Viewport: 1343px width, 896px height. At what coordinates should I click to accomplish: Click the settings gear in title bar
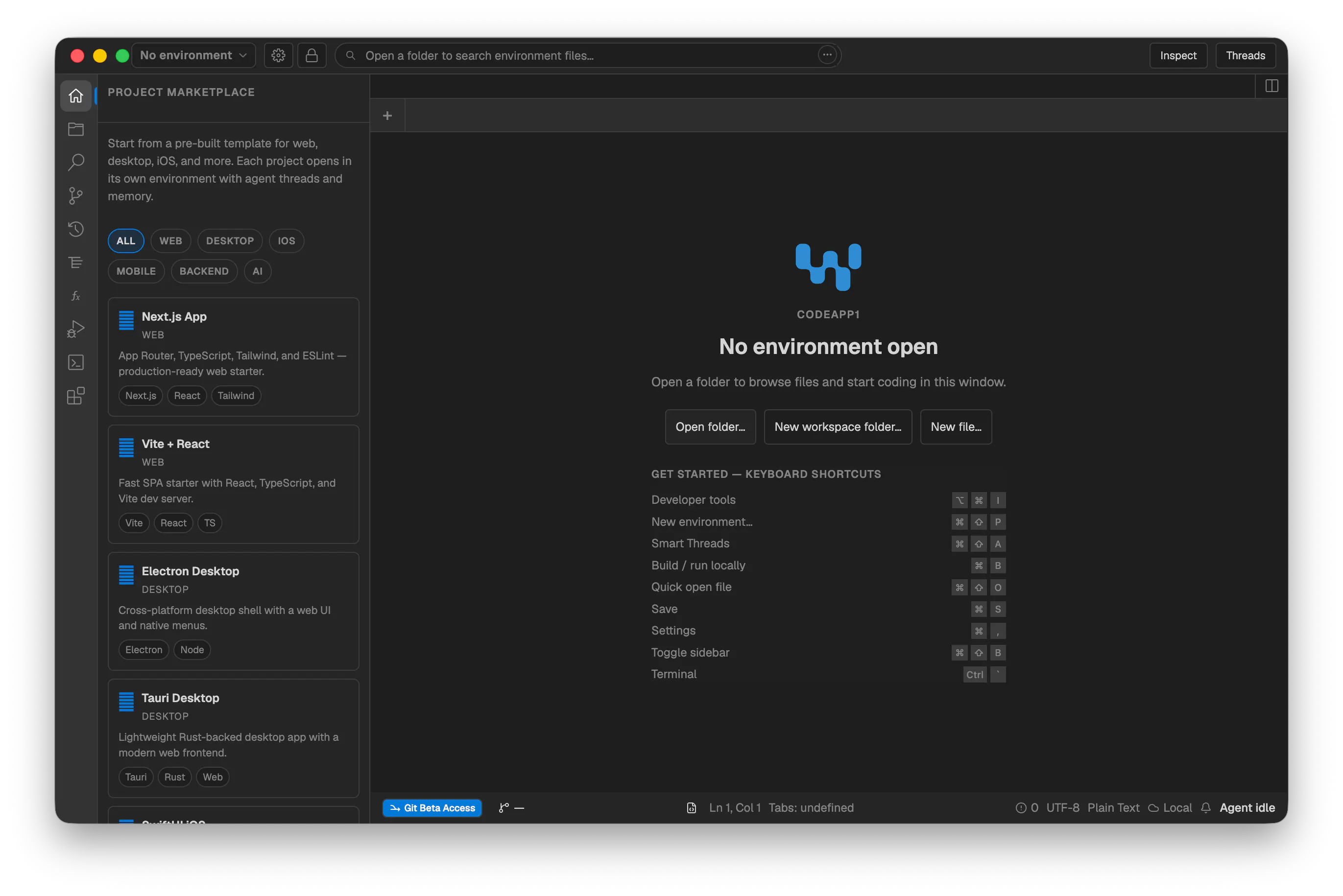(278, 55)
